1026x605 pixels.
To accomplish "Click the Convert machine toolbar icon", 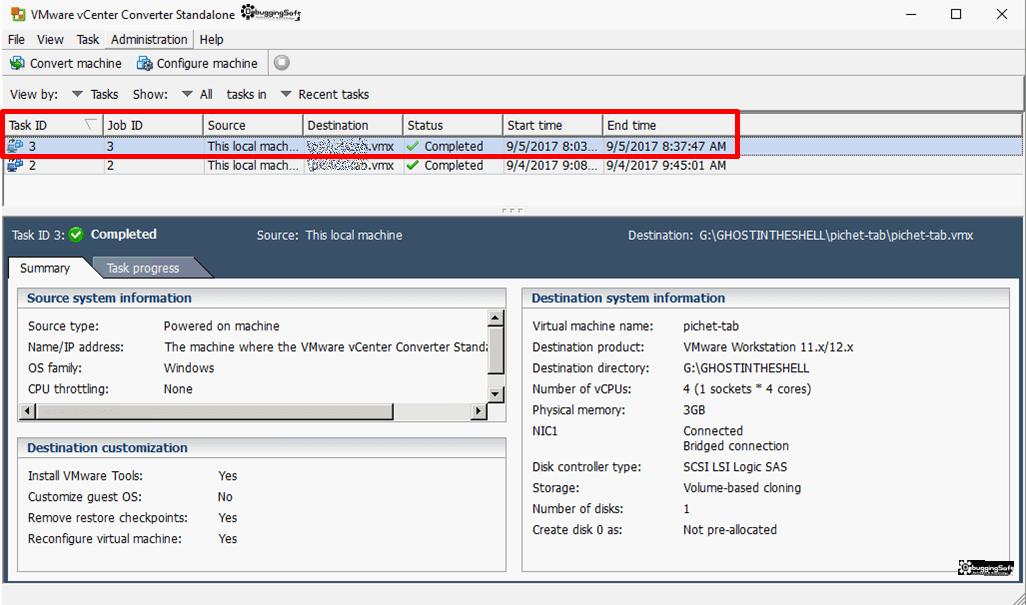I will pos(17,63).
